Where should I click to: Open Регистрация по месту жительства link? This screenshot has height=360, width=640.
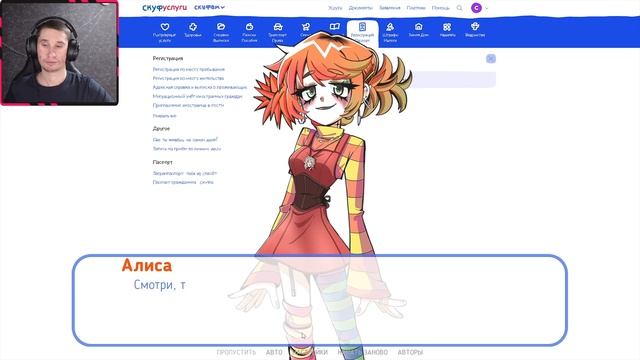(188, 78)
